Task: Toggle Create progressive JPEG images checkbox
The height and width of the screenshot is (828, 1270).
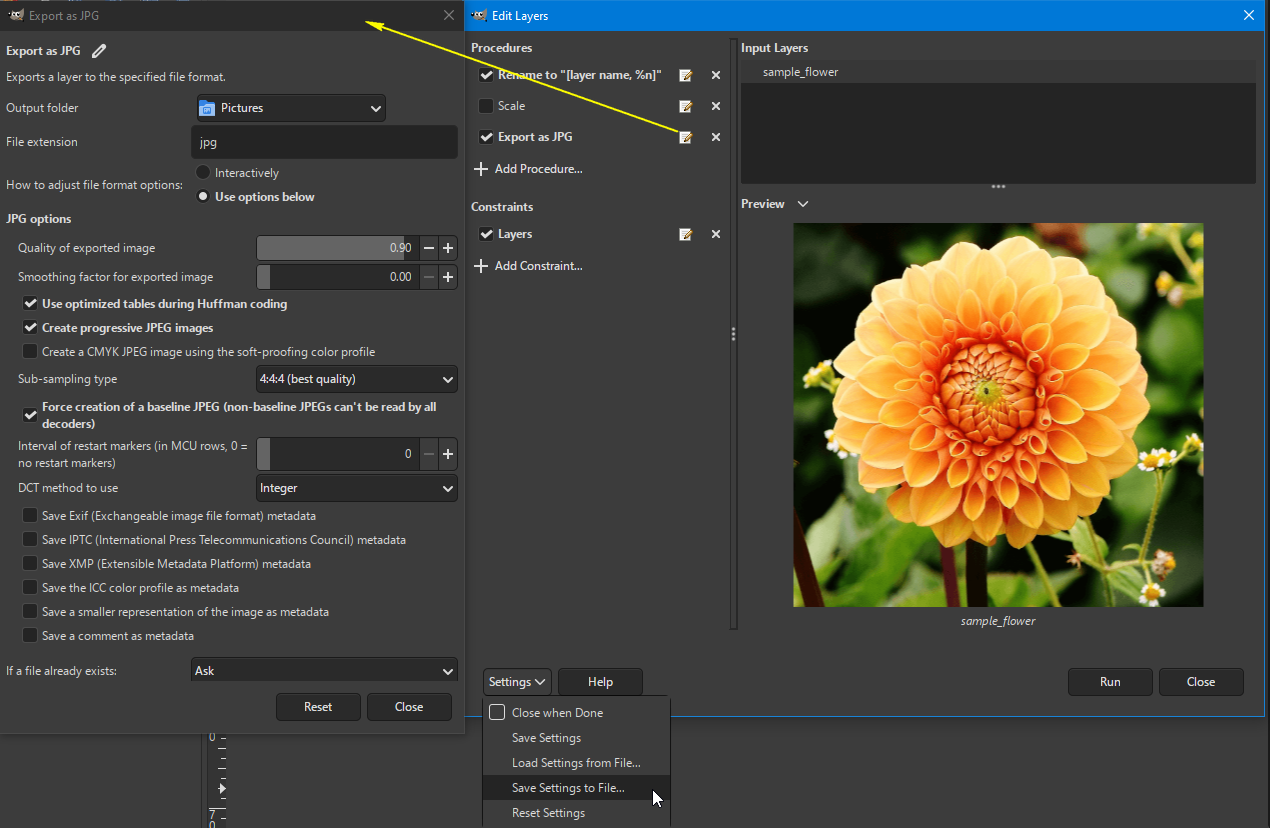Action: (x=30, y=328)
